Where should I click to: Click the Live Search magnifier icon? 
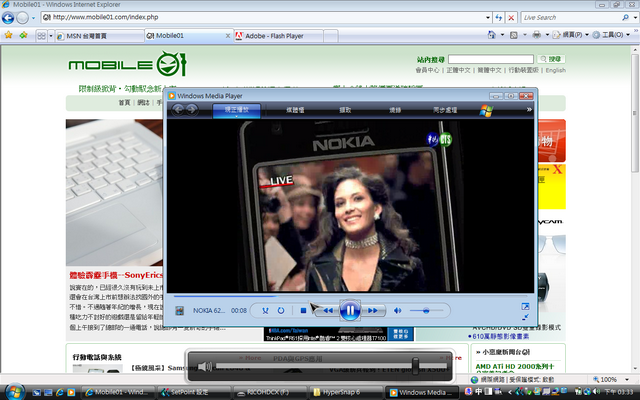pos(625,18)
